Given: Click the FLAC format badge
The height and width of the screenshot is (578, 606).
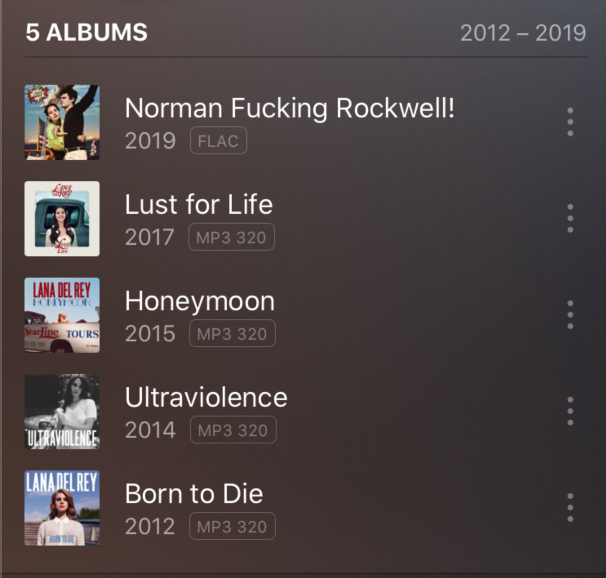Looking at the screenshot, I should [x=218, y=140].
